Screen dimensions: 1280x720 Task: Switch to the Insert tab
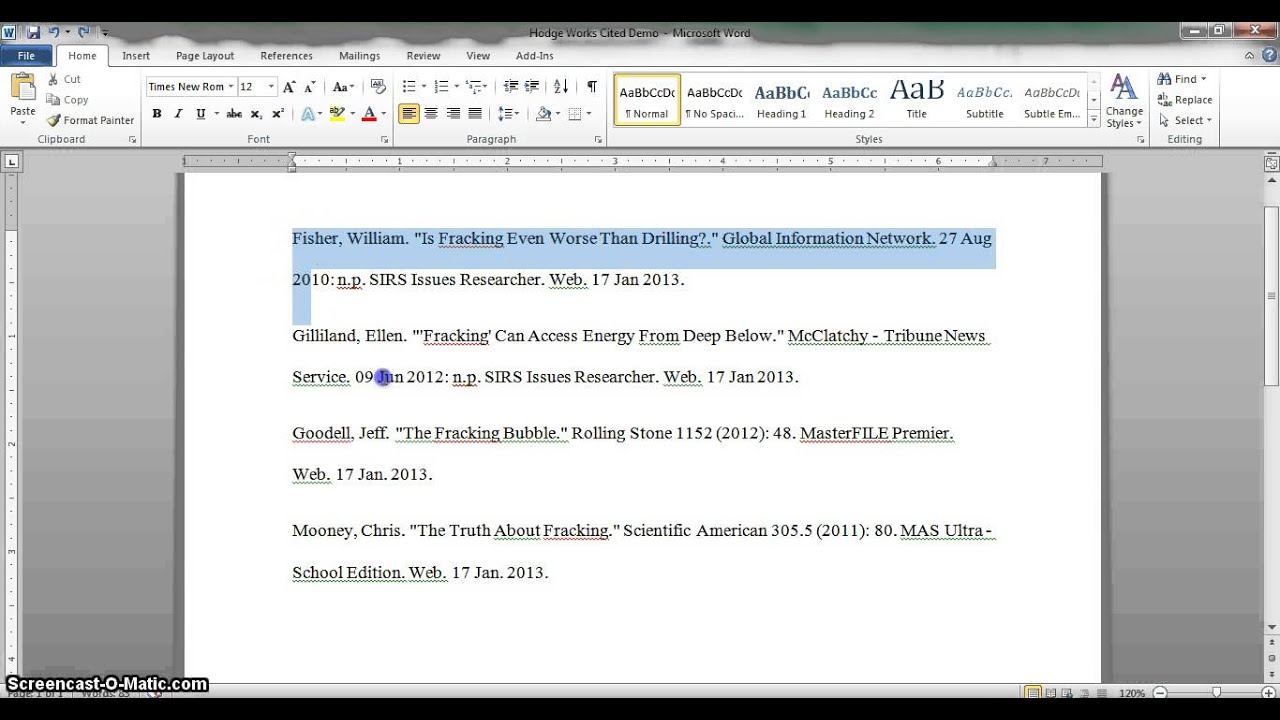tap(136, 56)
